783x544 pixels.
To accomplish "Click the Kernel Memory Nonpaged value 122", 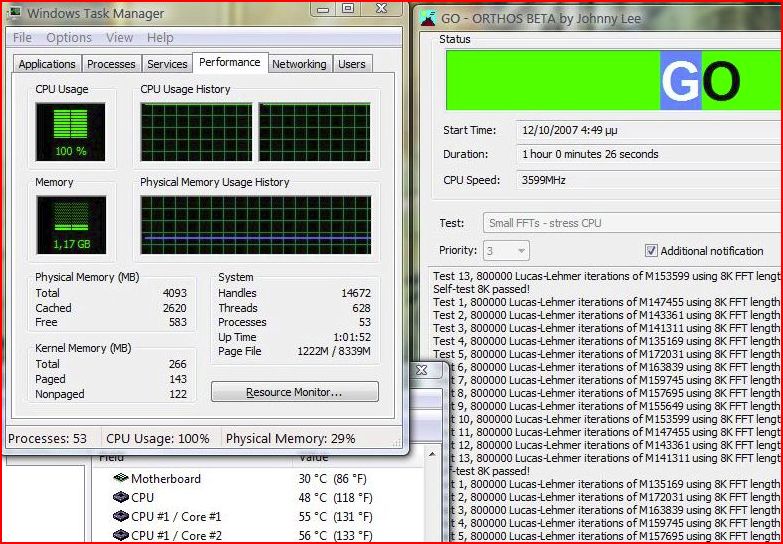I will (178, 394).
